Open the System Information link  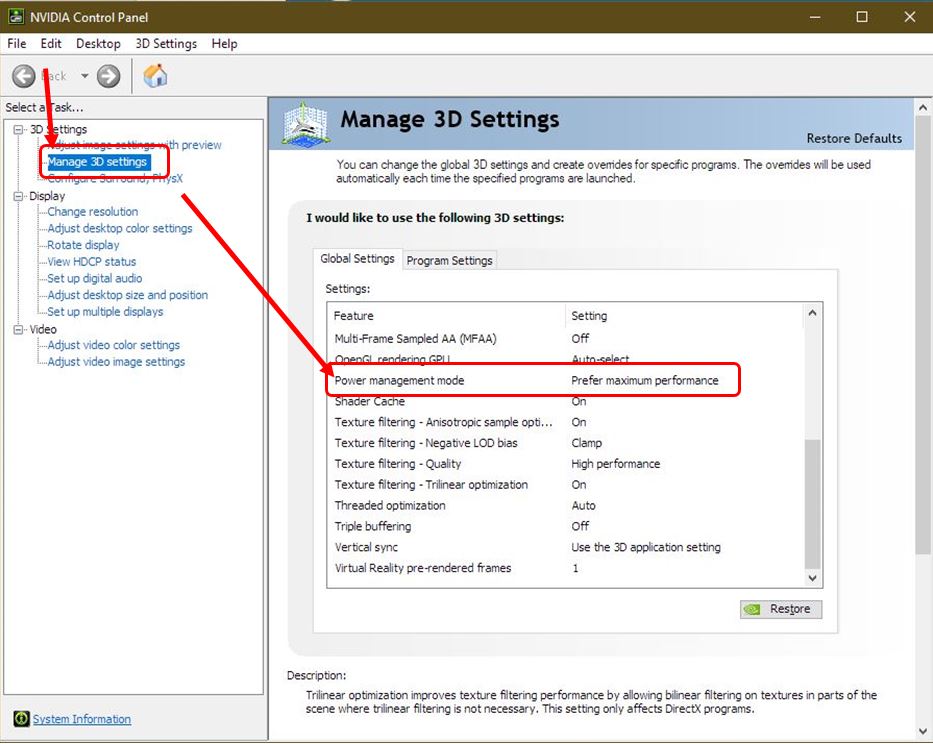tap(82, 718)
